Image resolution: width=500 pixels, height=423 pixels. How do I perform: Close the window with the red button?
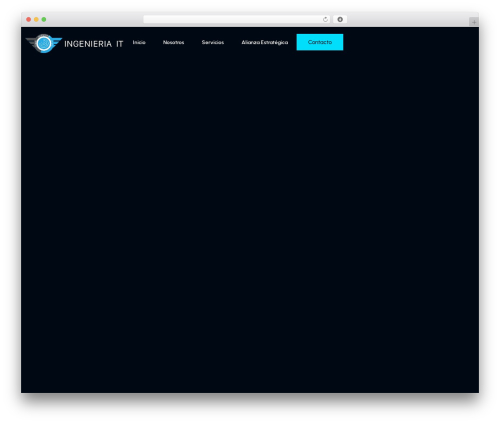click(x=29, y=19)
